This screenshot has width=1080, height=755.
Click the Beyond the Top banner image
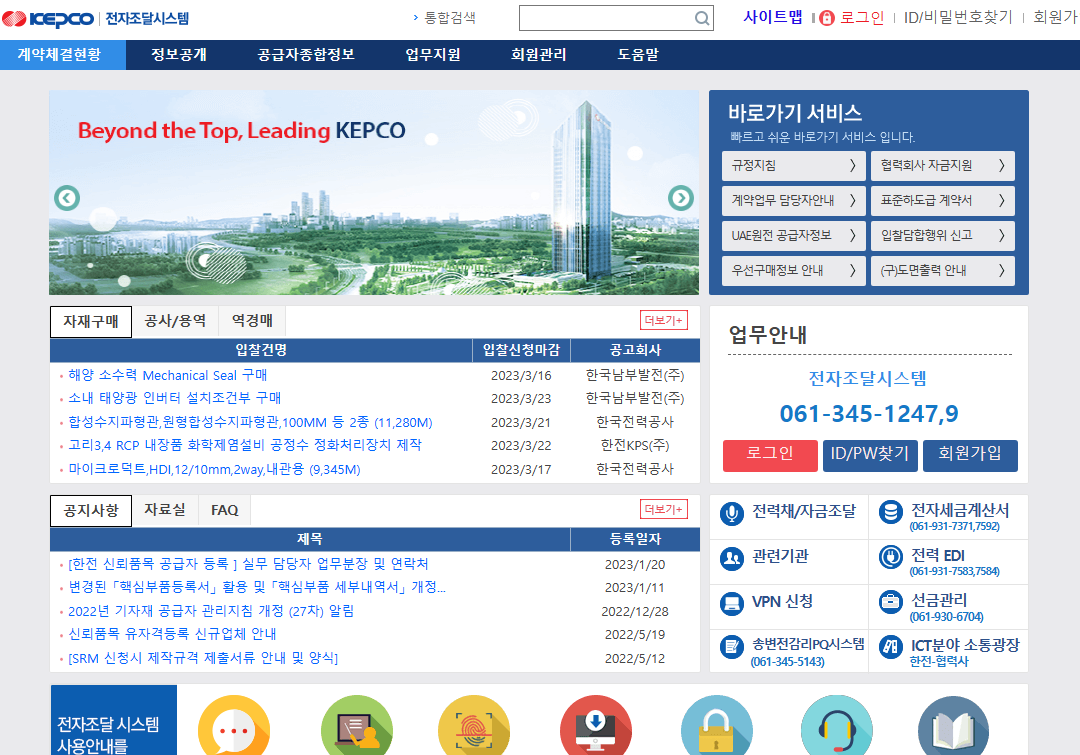coord(374,192)
